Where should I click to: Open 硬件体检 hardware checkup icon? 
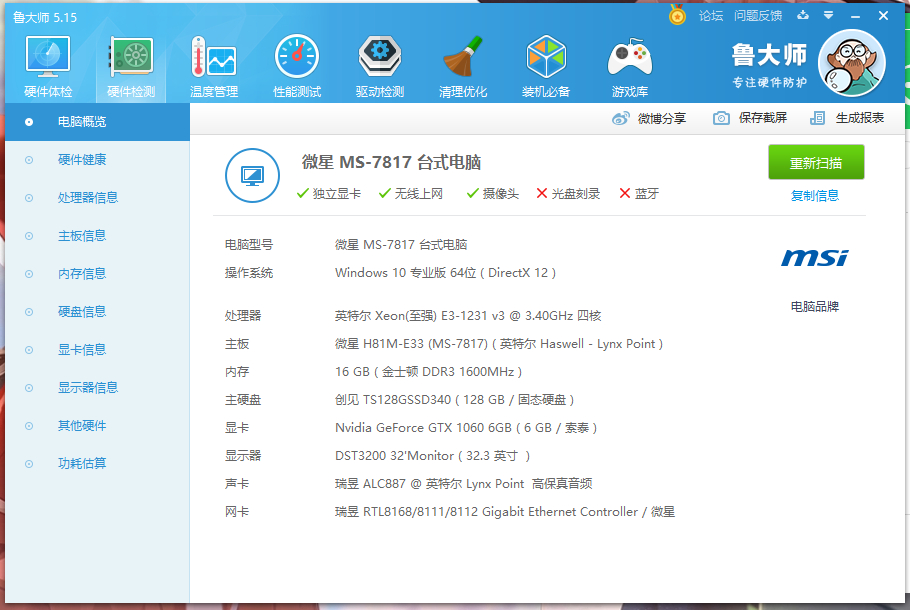point(48,67)
